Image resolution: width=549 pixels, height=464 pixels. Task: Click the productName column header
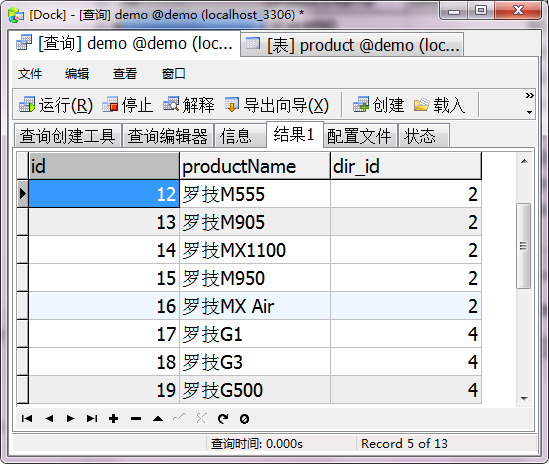click(255, 166)
